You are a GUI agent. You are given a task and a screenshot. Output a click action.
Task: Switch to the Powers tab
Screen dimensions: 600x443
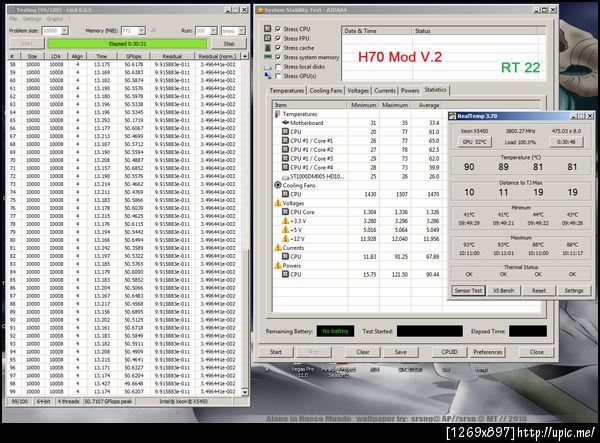(x=410, y=91)
